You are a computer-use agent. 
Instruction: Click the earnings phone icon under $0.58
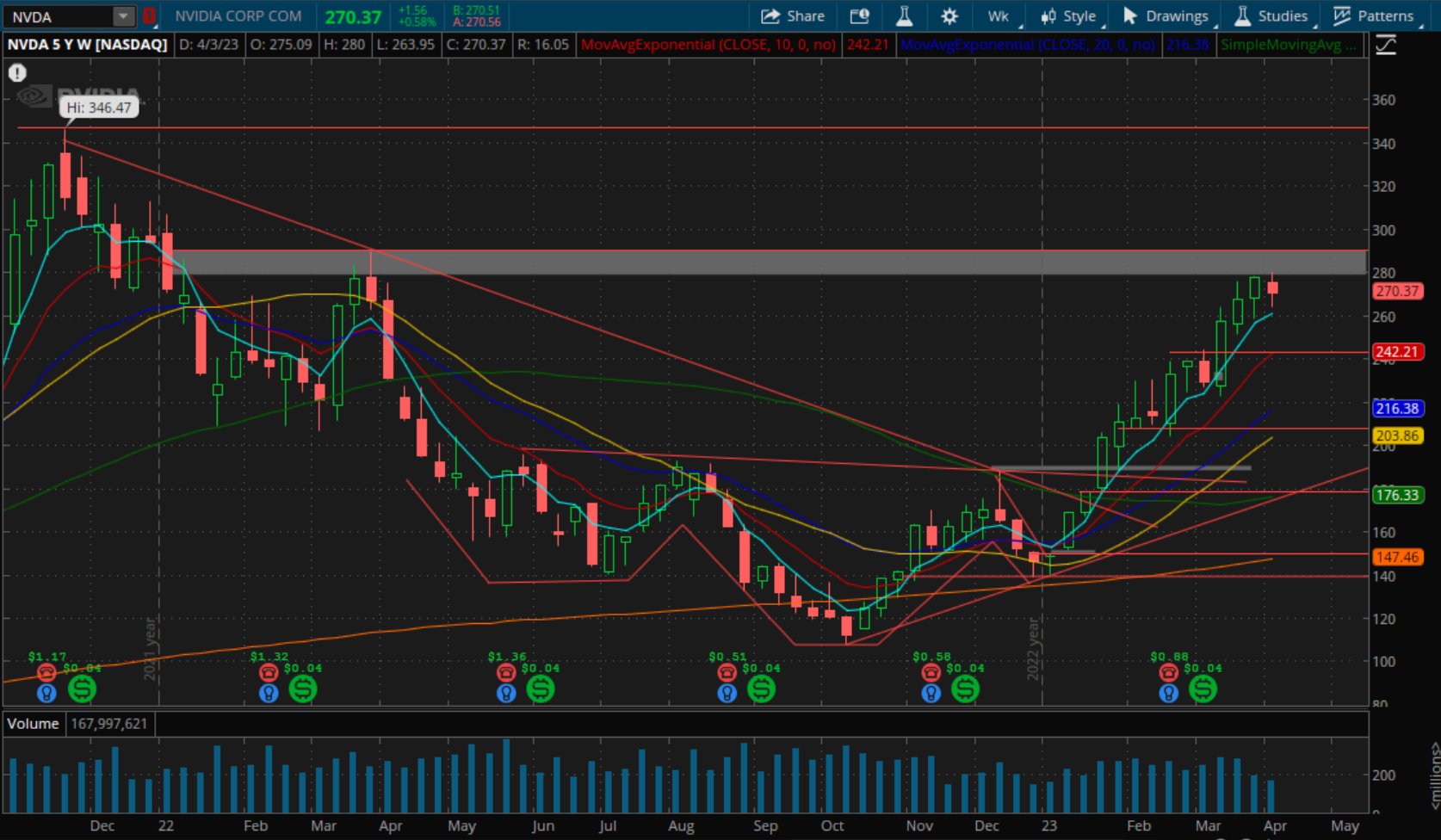931,673
